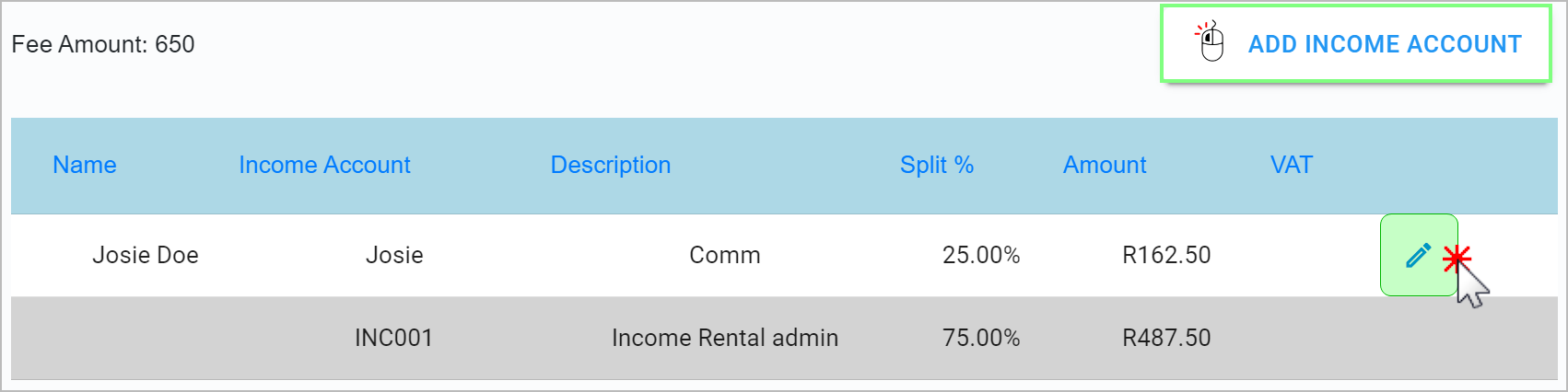Click the Income Rental admin description
The width and height of the screenshot is (1568, 392).
(x=725, y=338)
